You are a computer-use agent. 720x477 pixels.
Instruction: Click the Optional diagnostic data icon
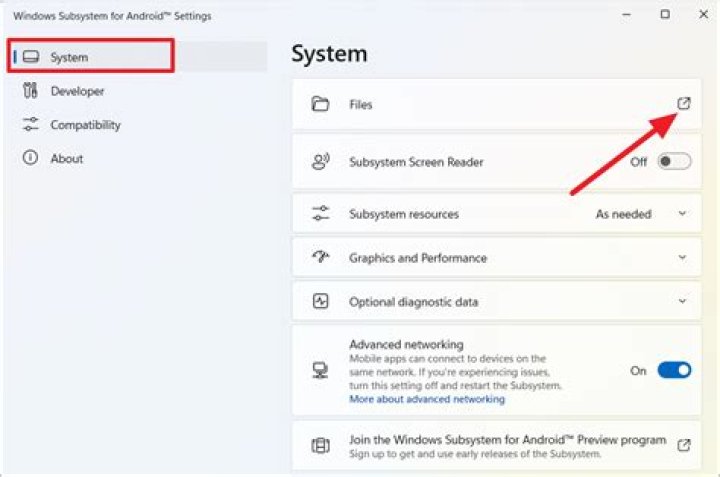pyautogui.click(x=321, y=301)
